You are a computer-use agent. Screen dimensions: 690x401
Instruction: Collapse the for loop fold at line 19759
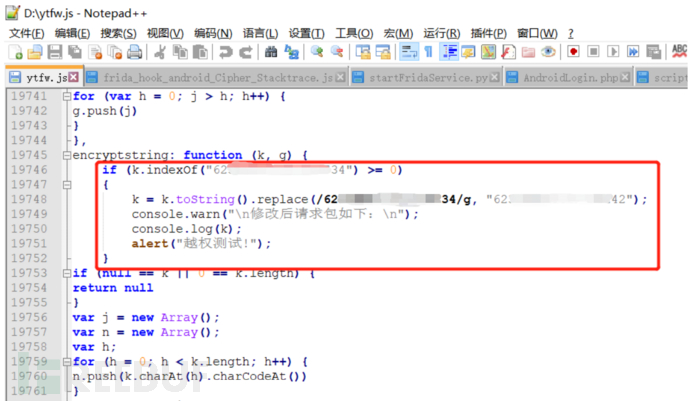[67, 361]
